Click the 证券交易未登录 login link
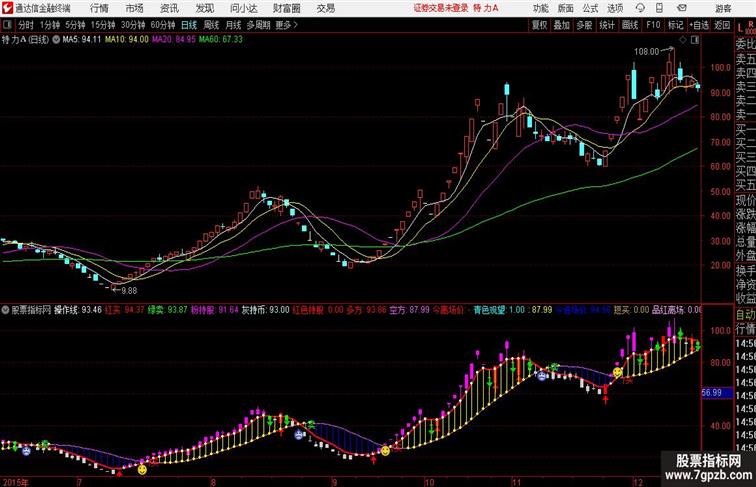 pos(441,8)
